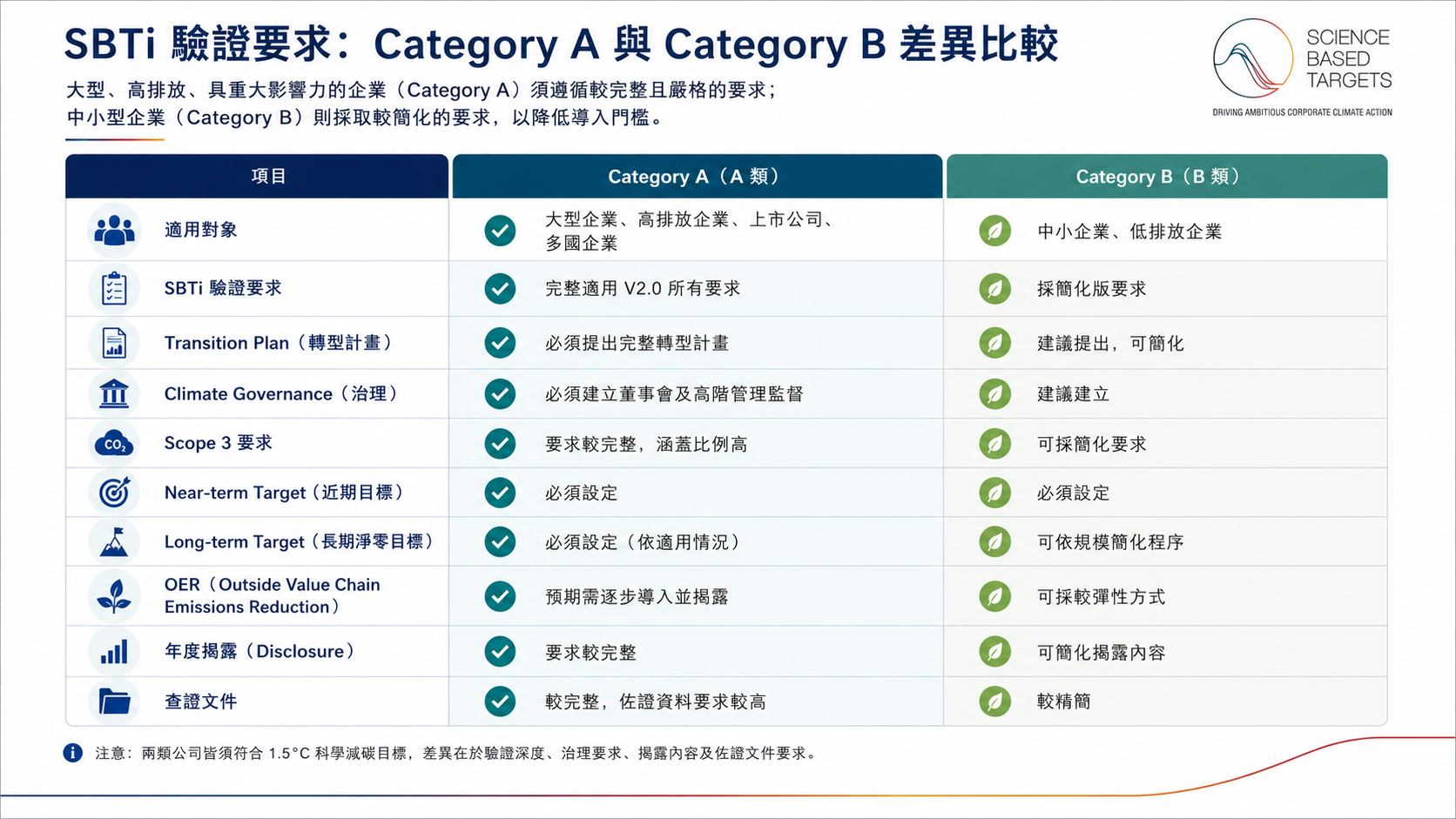The image size is (1456, 819).
Task: Click checkmark icon beside 必須提出完整轉型計畫
Action: (500, 343)
